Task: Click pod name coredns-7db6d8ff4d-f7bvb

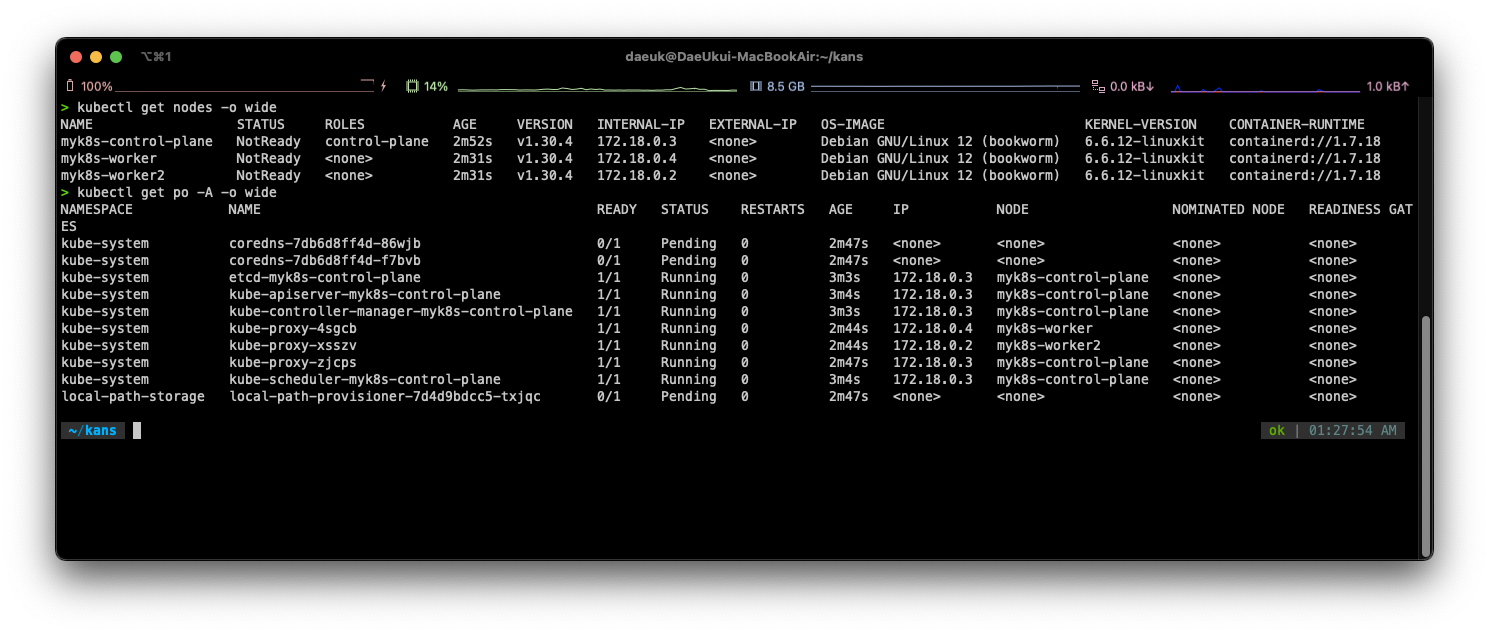Action: [x=325, y=260]
